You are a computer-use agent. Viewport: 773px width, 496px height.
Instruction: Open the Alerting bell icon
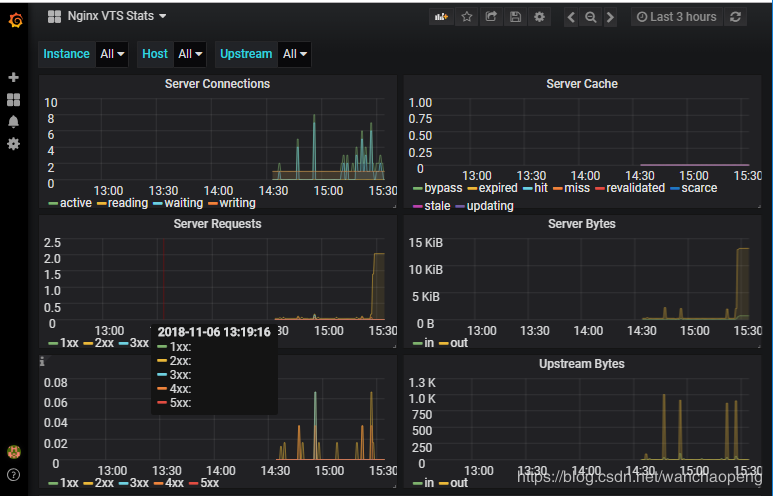[14, 121]
